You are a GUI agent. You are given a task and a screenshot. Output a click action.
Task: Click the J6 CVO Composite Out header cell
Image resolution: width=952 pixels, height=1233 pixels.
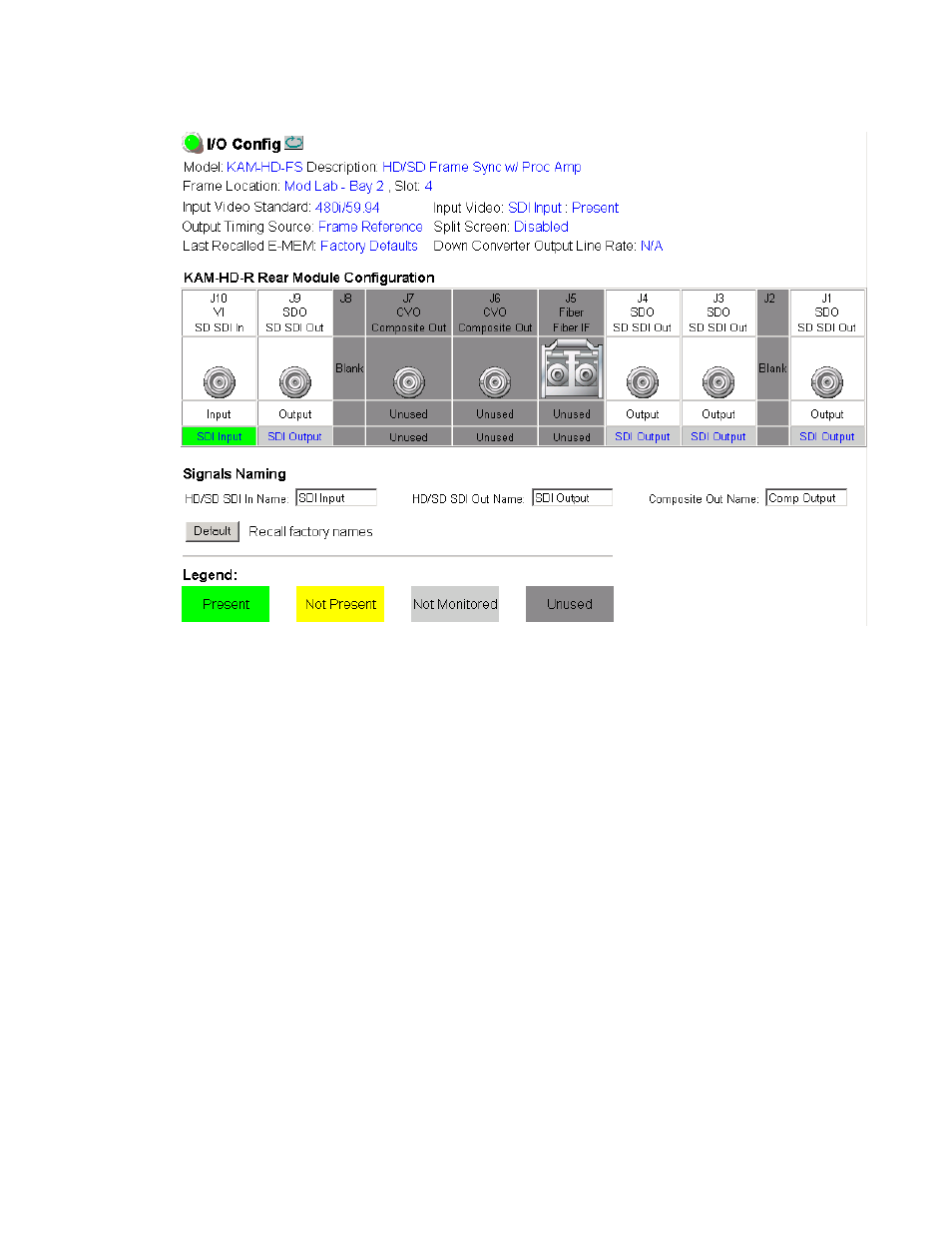[x=495, y=312]
